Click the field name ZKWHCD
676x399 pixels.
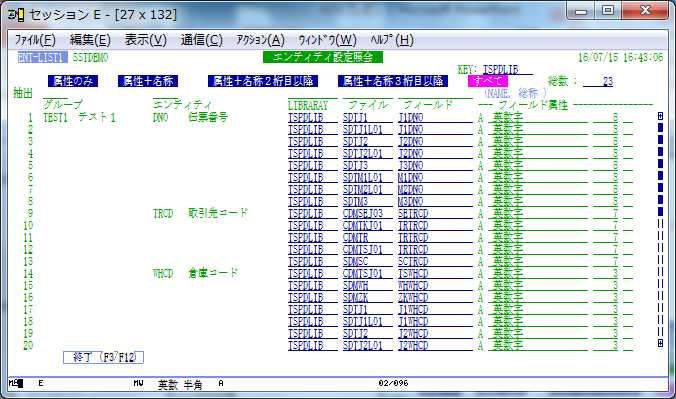[x=435, y=298]
